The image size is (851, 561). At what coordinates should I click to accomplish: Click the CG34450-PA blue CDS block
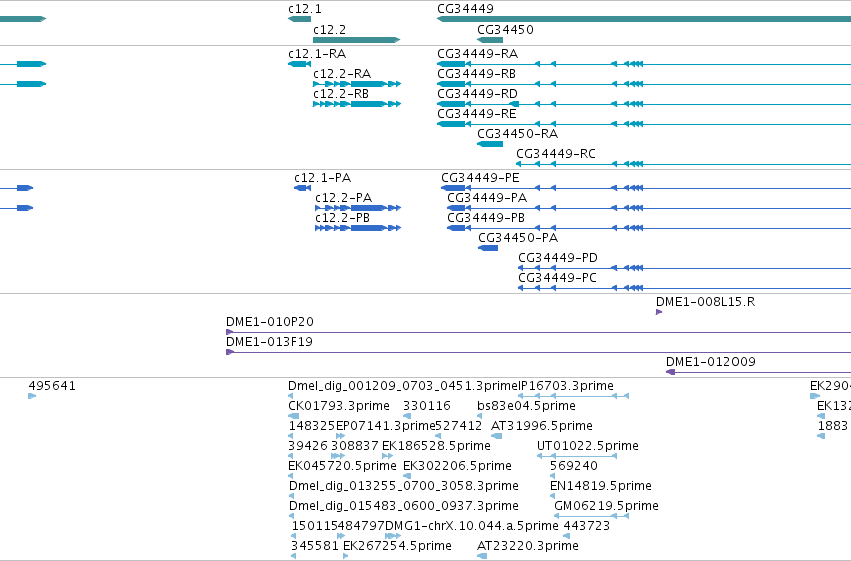pyautogui.click(x=488, y=248)
